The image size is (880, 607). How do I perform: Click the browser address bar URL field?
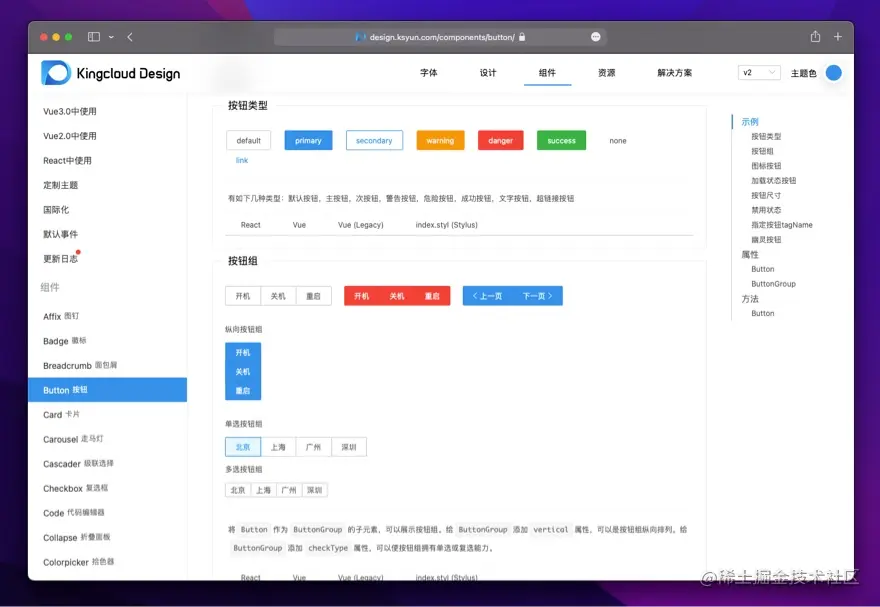pos(440,36)
